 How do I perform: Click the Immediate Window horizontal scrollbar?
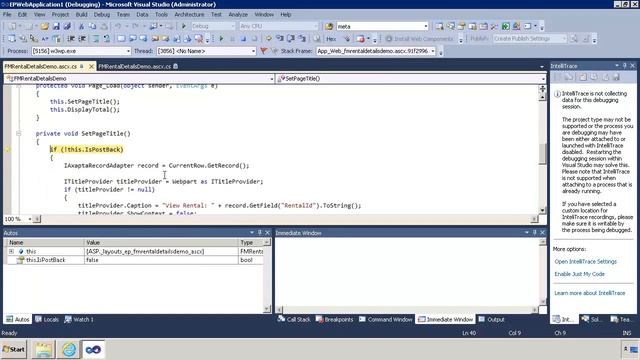[407, 310]
